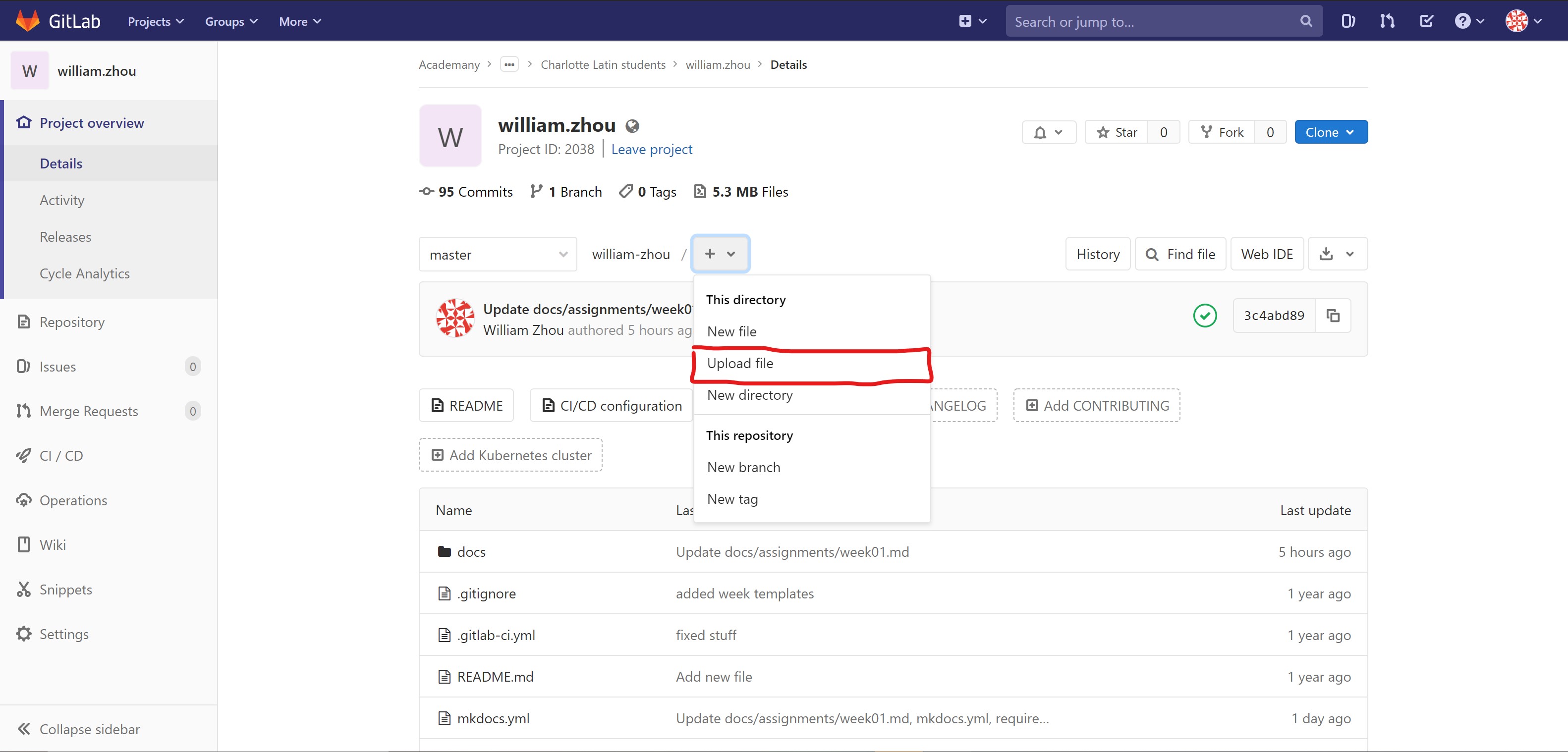Open Operations section in sidebar
The height and width of the screenshot is (752, 1568).
pos(109,500)
